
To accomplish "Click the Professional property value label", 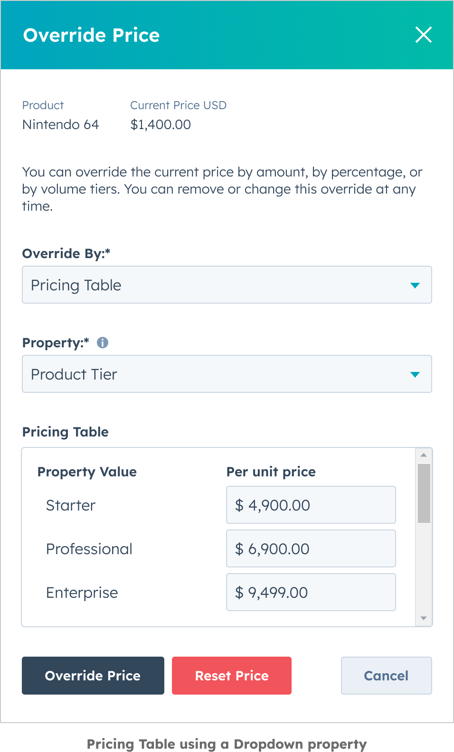I will click(x=89, y=549).
